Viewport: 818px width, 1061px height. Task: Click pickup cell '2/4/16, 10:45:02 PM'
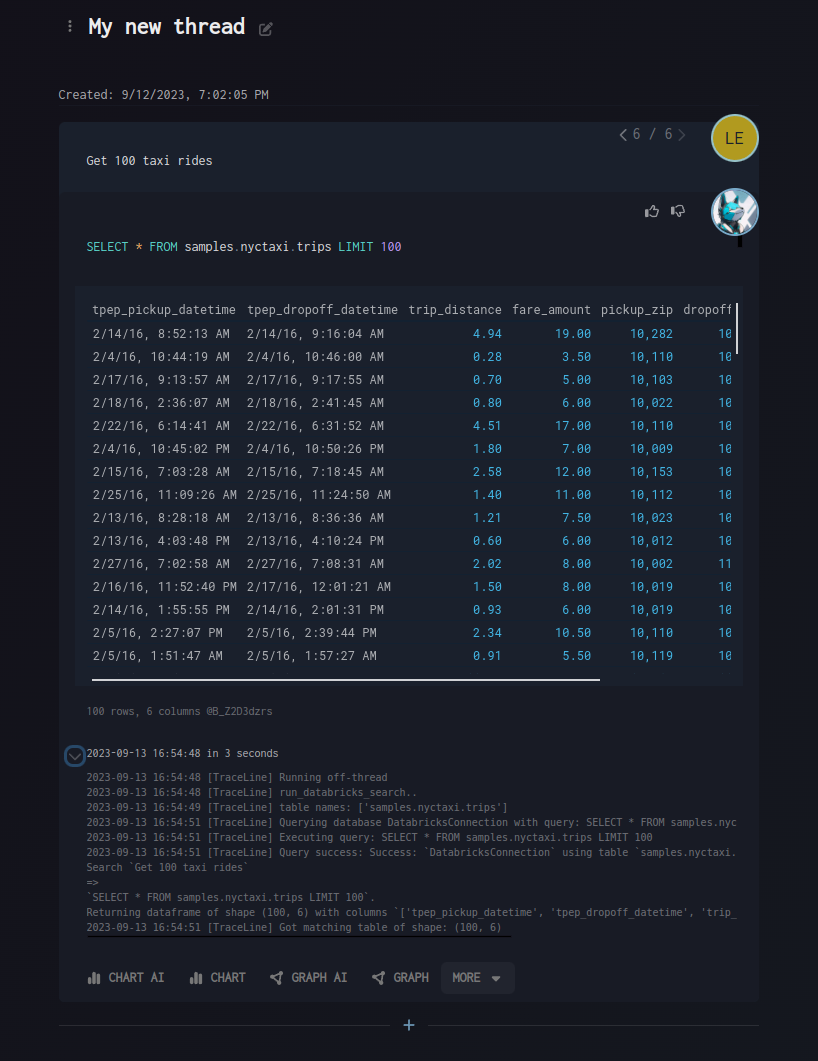161,449
